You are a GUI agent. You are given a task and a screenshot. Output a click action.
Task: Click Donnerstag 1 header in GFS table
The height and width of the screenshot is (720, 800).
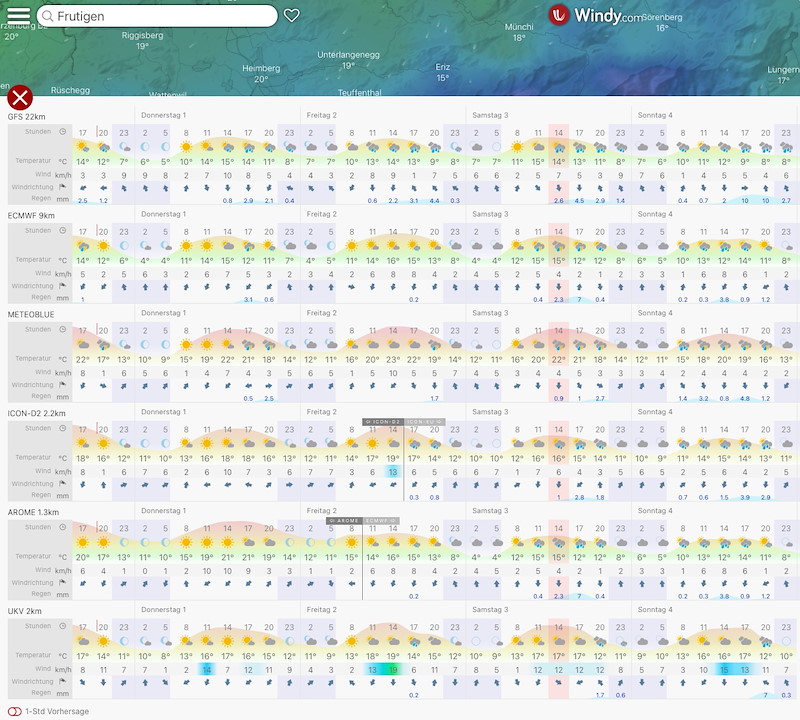(x=163, y=115)
